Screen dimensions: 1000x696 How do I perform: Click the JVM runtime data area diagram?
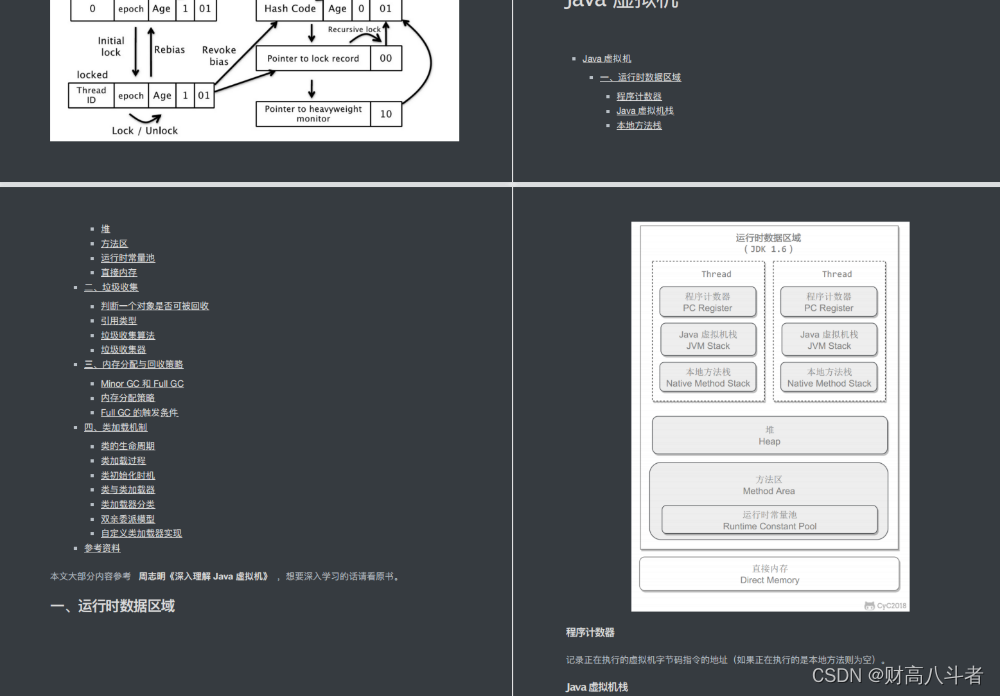click(x=769, y=415)
